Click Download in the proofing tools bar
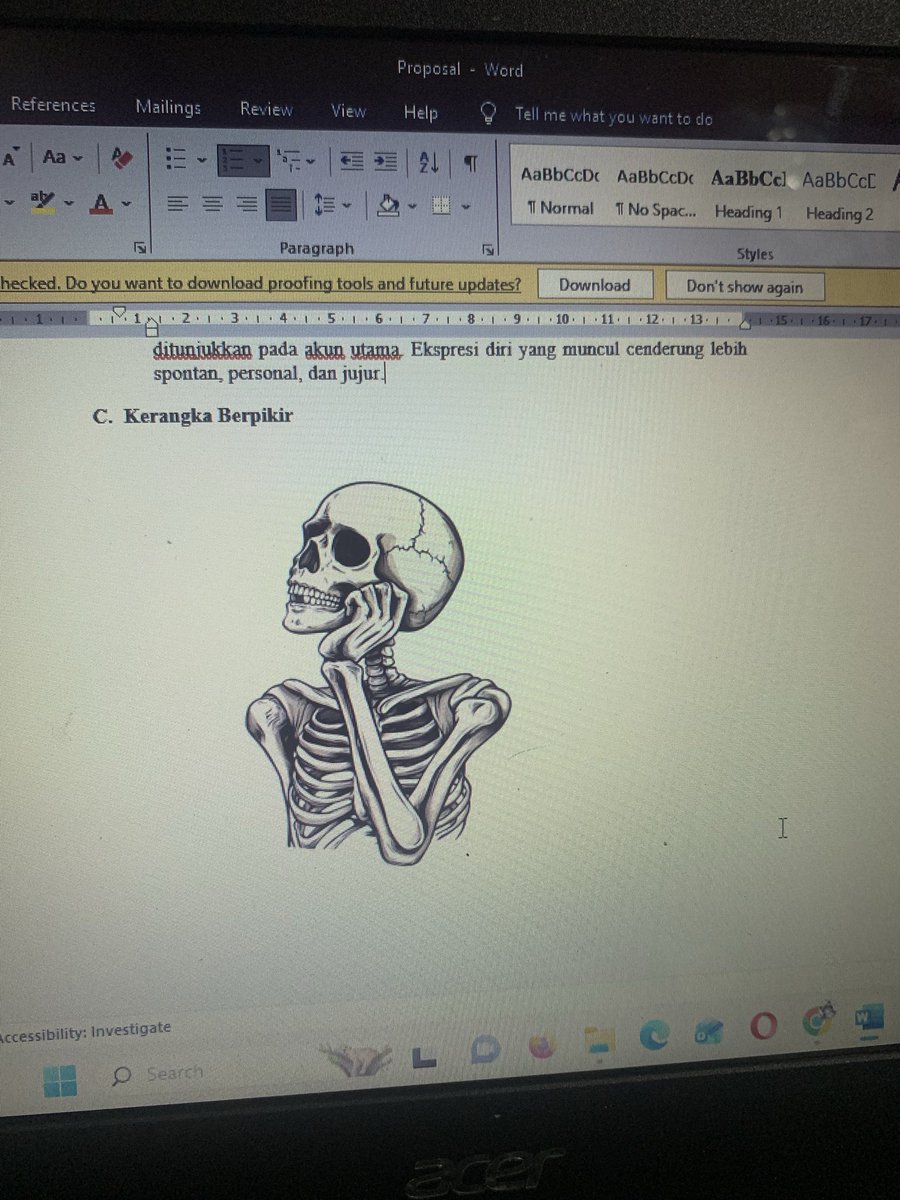Image resolution: width=900 pixels, height=1200 pixels. 595,285
